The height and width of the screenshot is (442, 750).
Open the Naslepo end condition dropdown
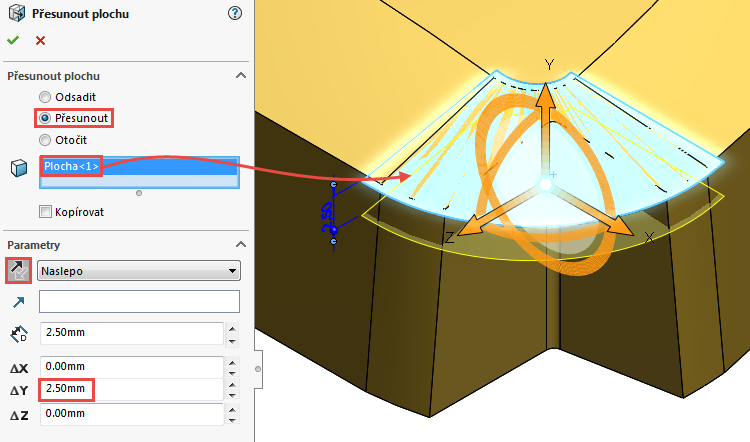pos(139,271)
